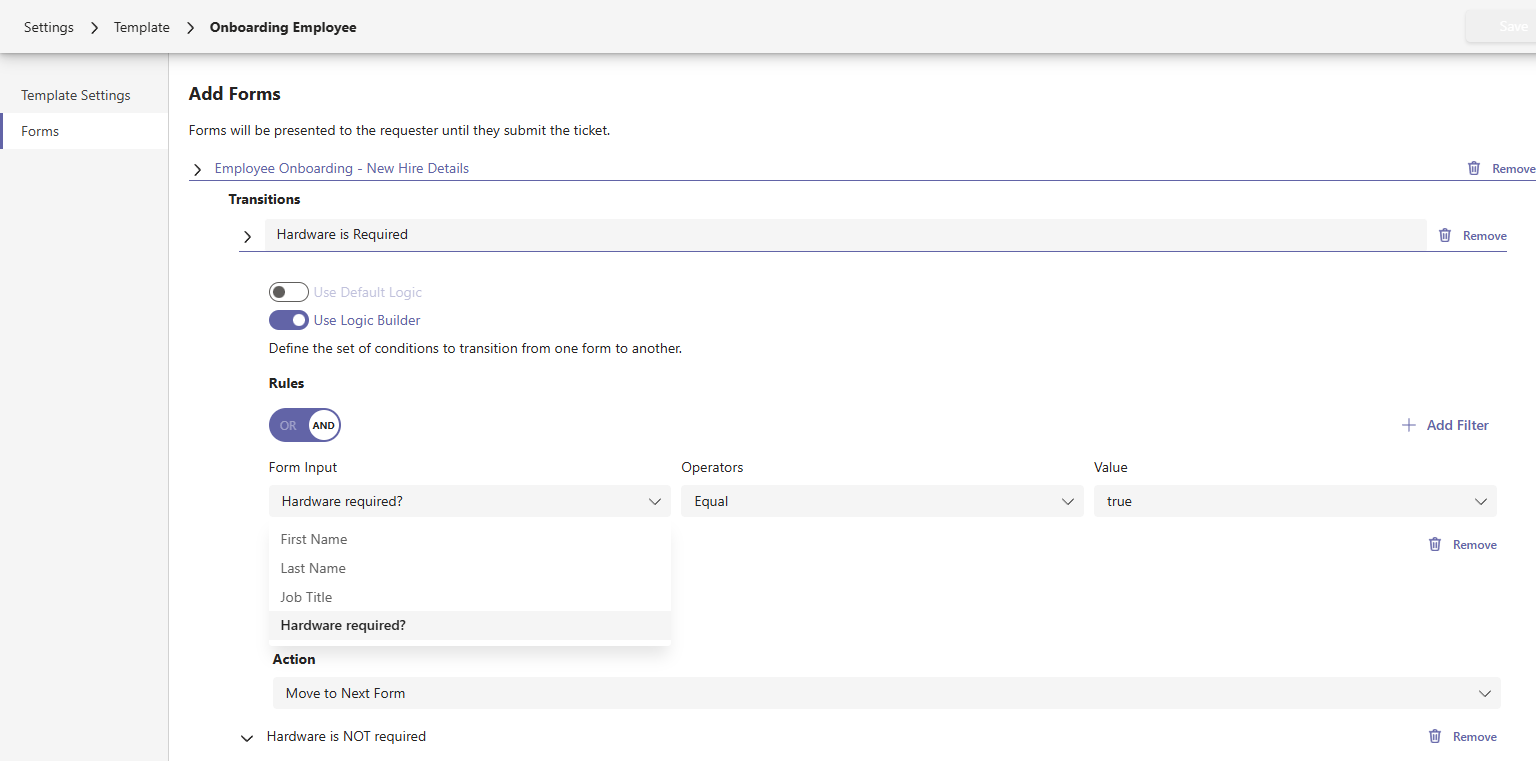This screenshot has height=761, width=1536.
Task: Open the Value dropdown showing true
Action: [1294, 501]
